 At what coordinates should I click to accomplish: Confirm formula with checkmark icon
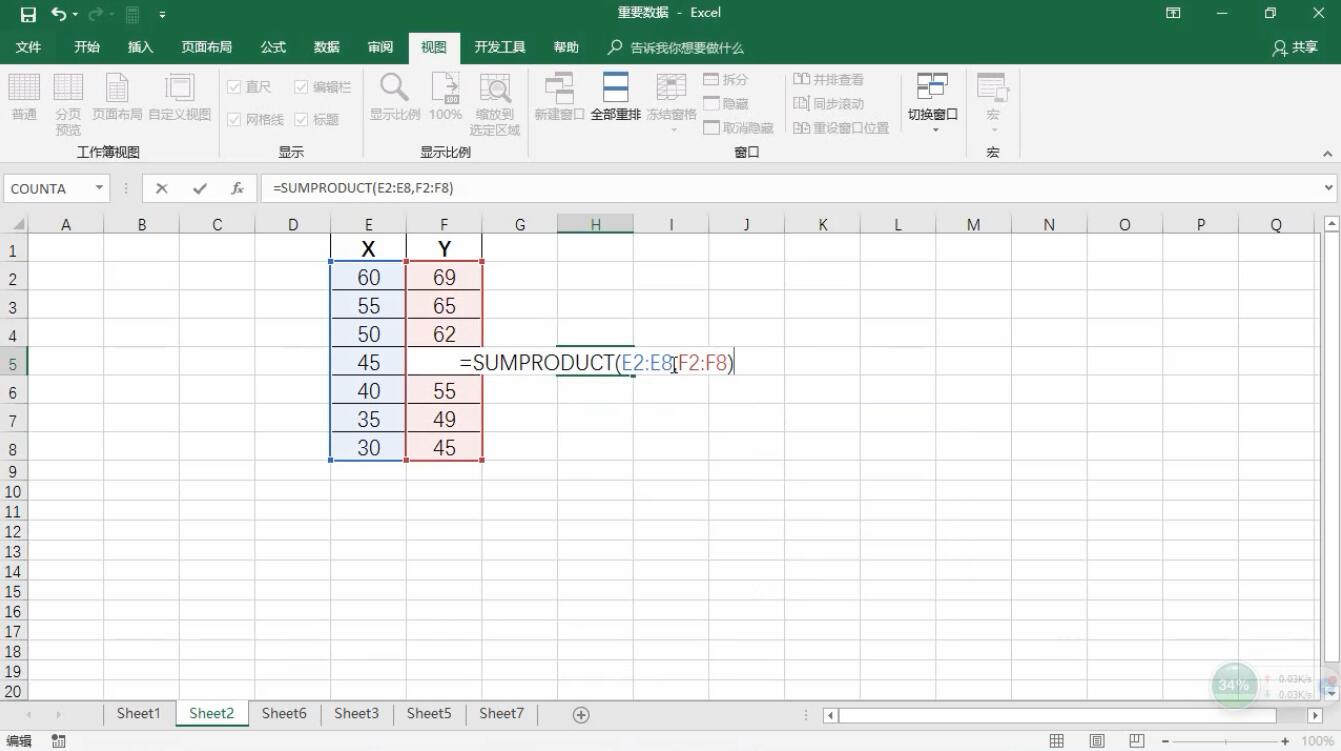[200, 188]
